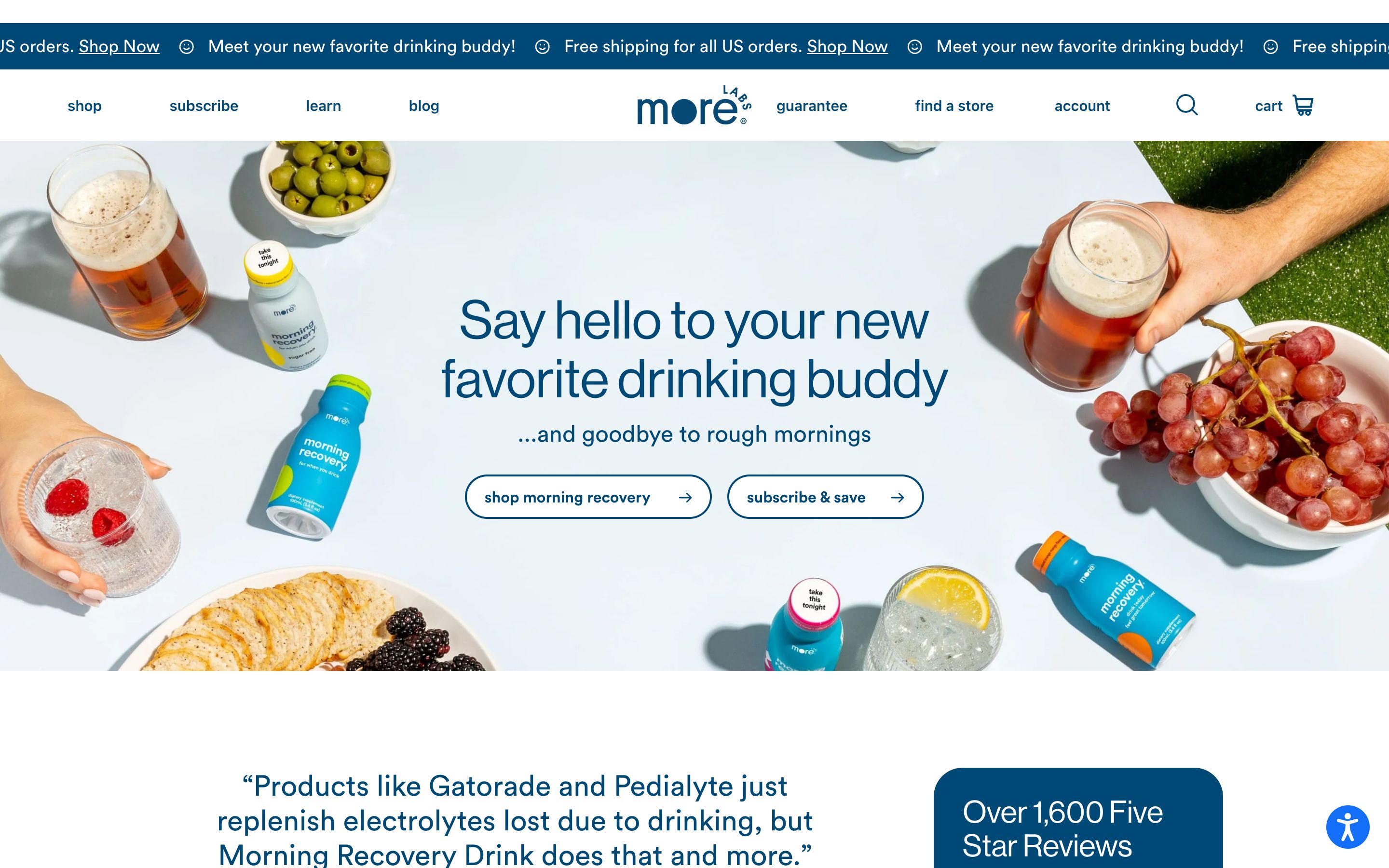Open the subscribe nav item
1389x868 pixels.
[x=204, y=106]
